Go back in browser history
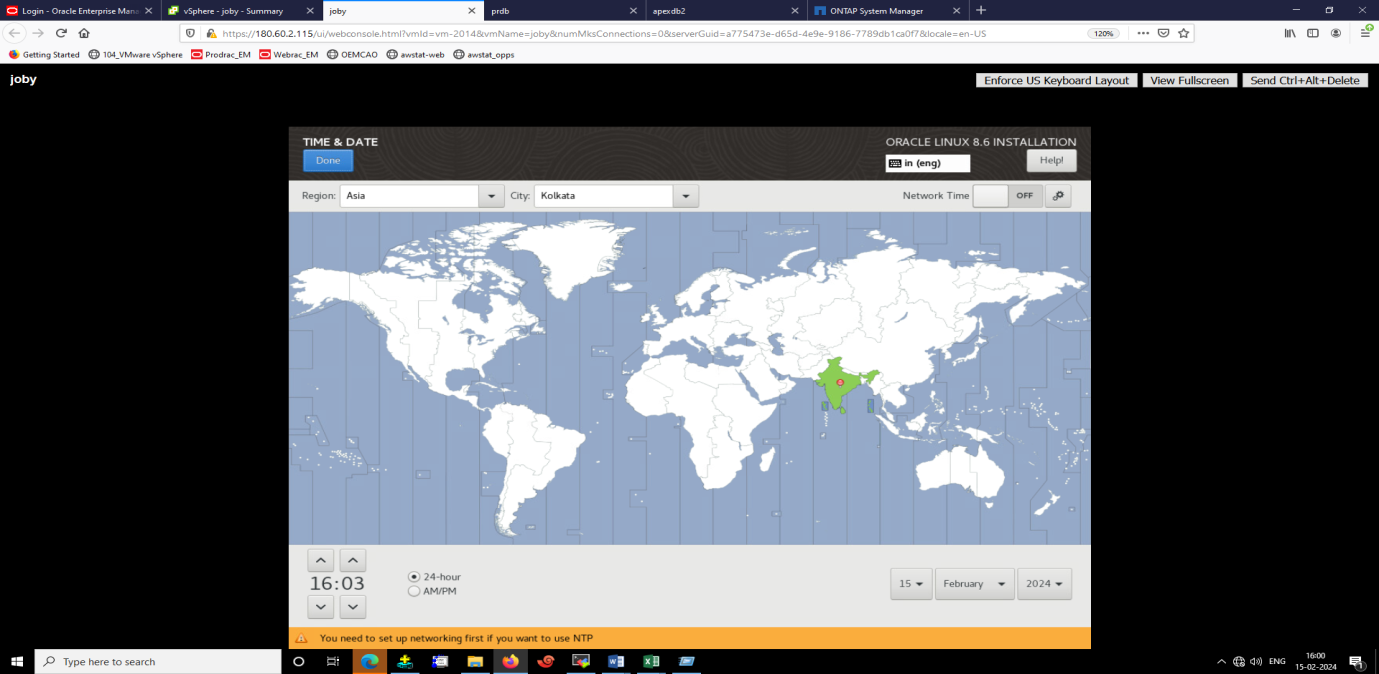Viewport: 1379px width, 674px height. pyautogui.click(x=15, y=33)
